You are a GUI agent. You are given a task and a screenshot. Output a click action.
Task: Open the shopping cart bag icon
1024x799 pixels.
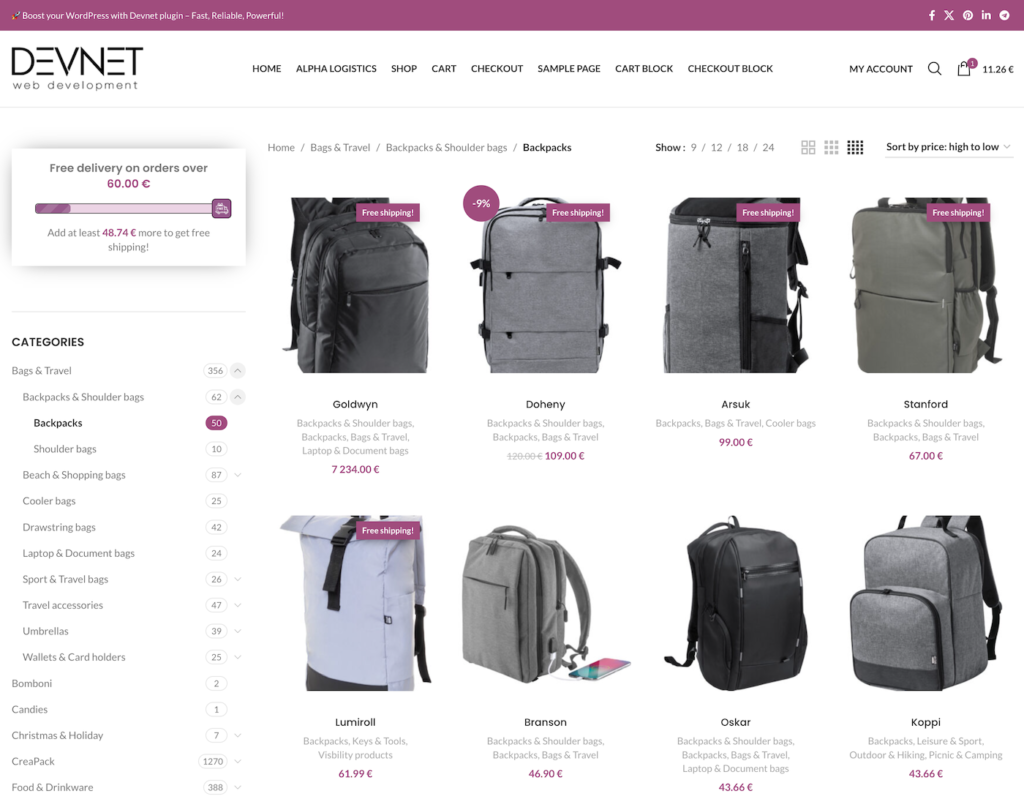point(964,69)
